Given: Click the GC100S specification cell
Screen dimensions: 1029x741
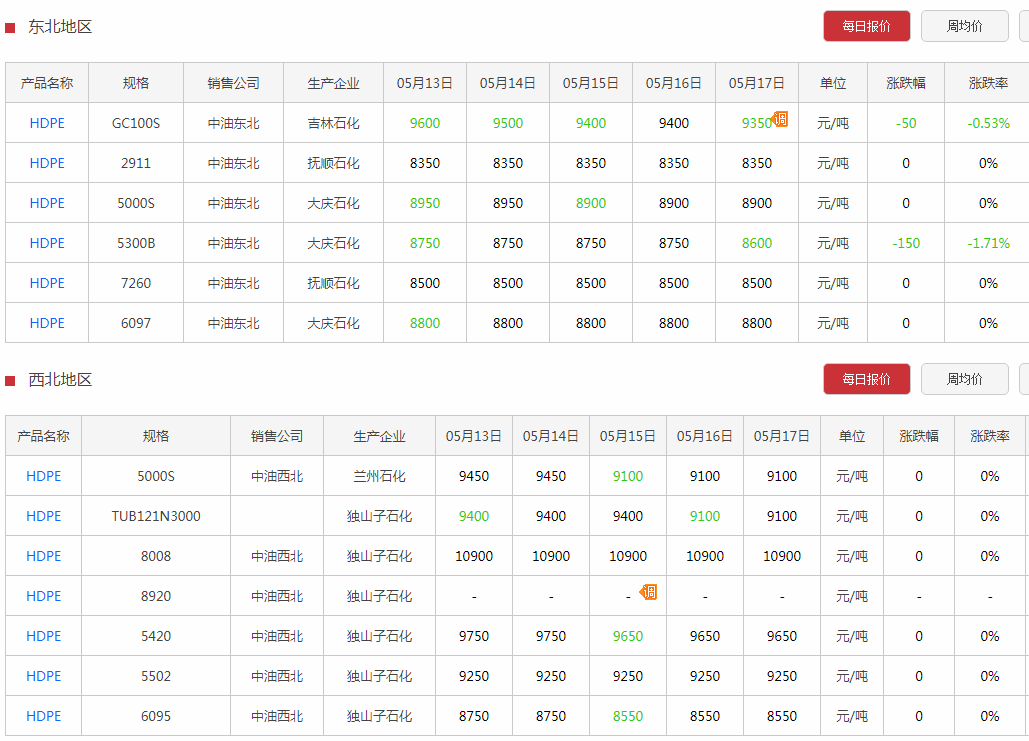Looking at the screenshot, I should tap(136, 123).
